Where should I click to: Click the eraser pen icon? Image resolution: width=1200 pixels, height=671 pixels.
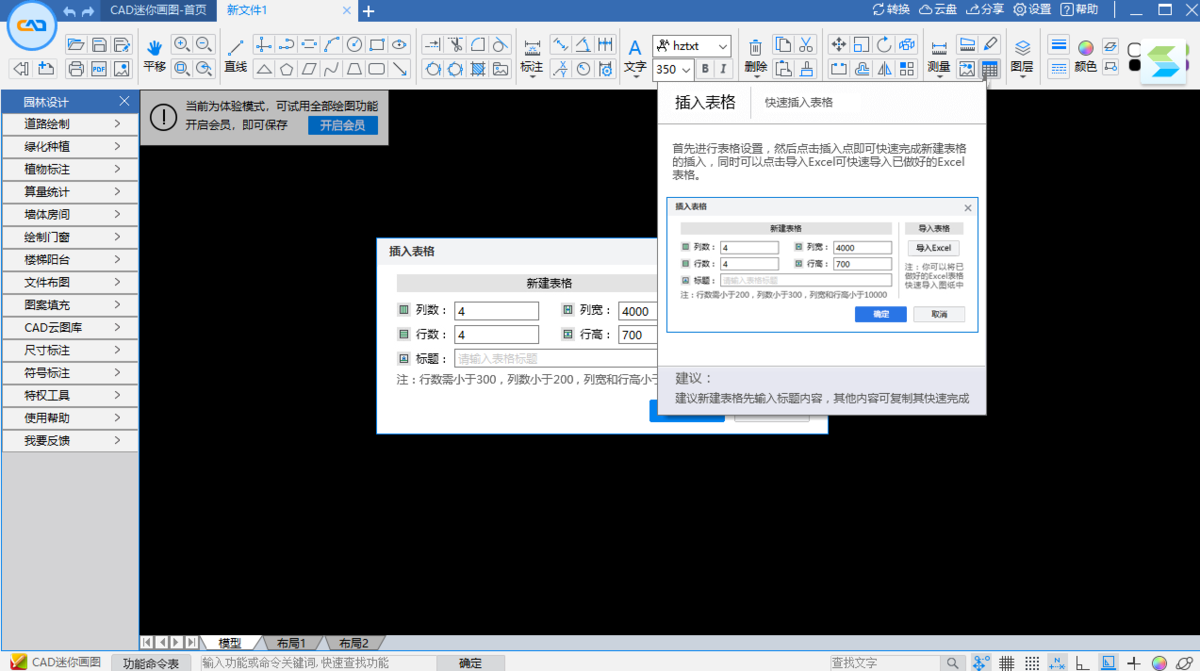(990, 44)
